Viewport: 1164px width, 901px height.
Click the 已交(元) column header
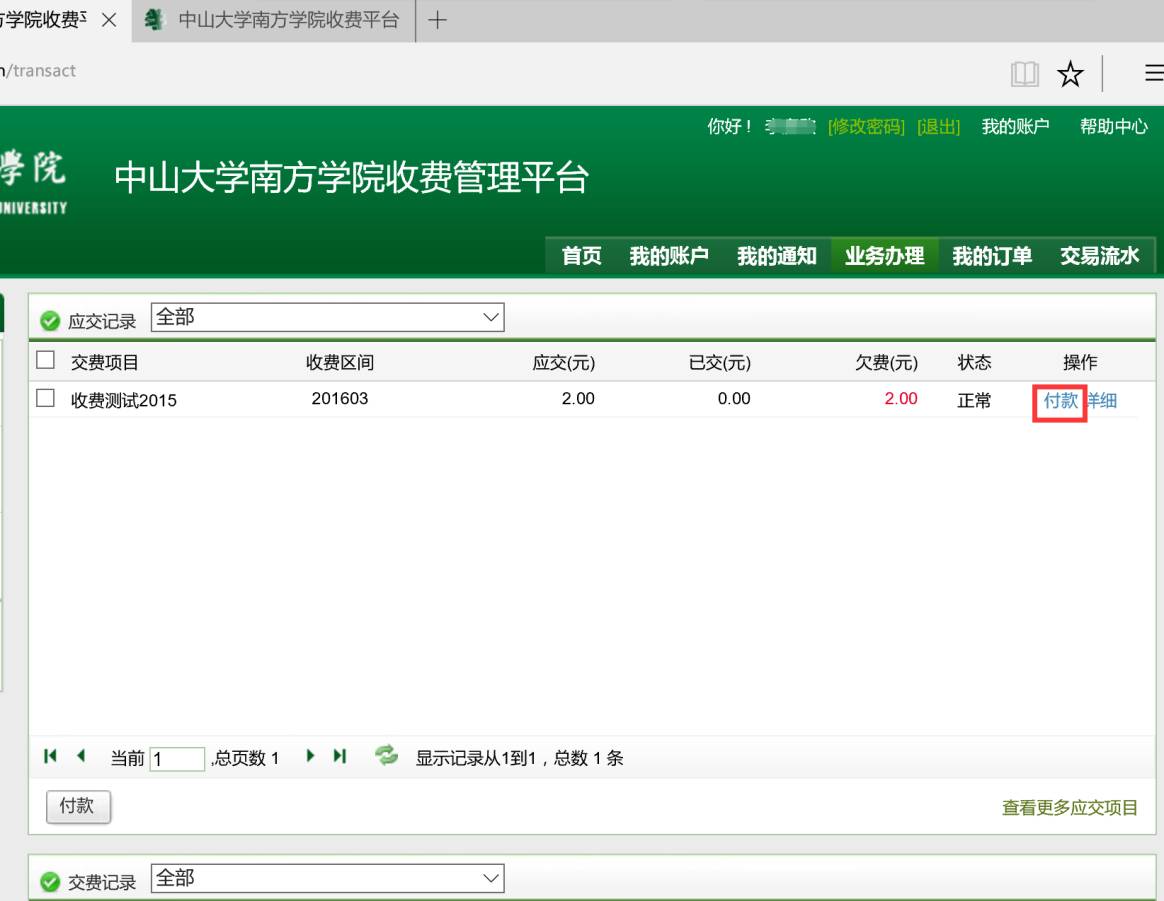click(x=719, y=362)
